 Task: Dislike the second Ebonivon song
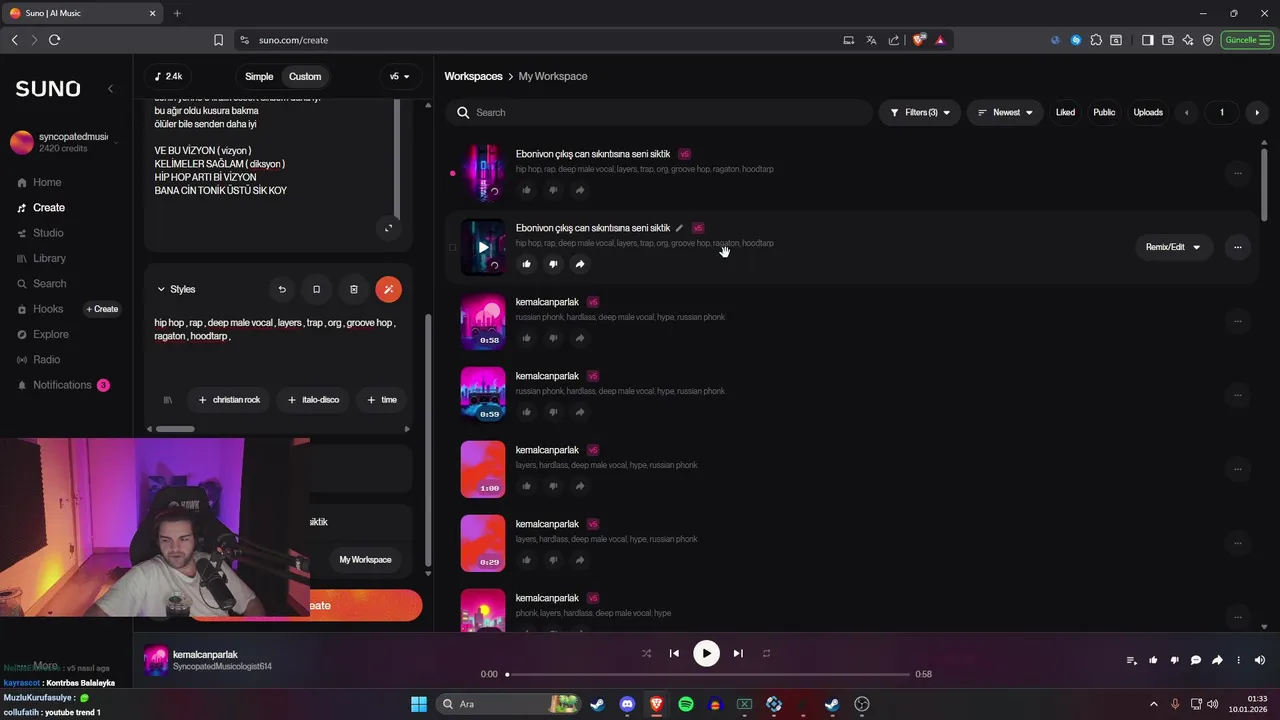click(553, 264)
